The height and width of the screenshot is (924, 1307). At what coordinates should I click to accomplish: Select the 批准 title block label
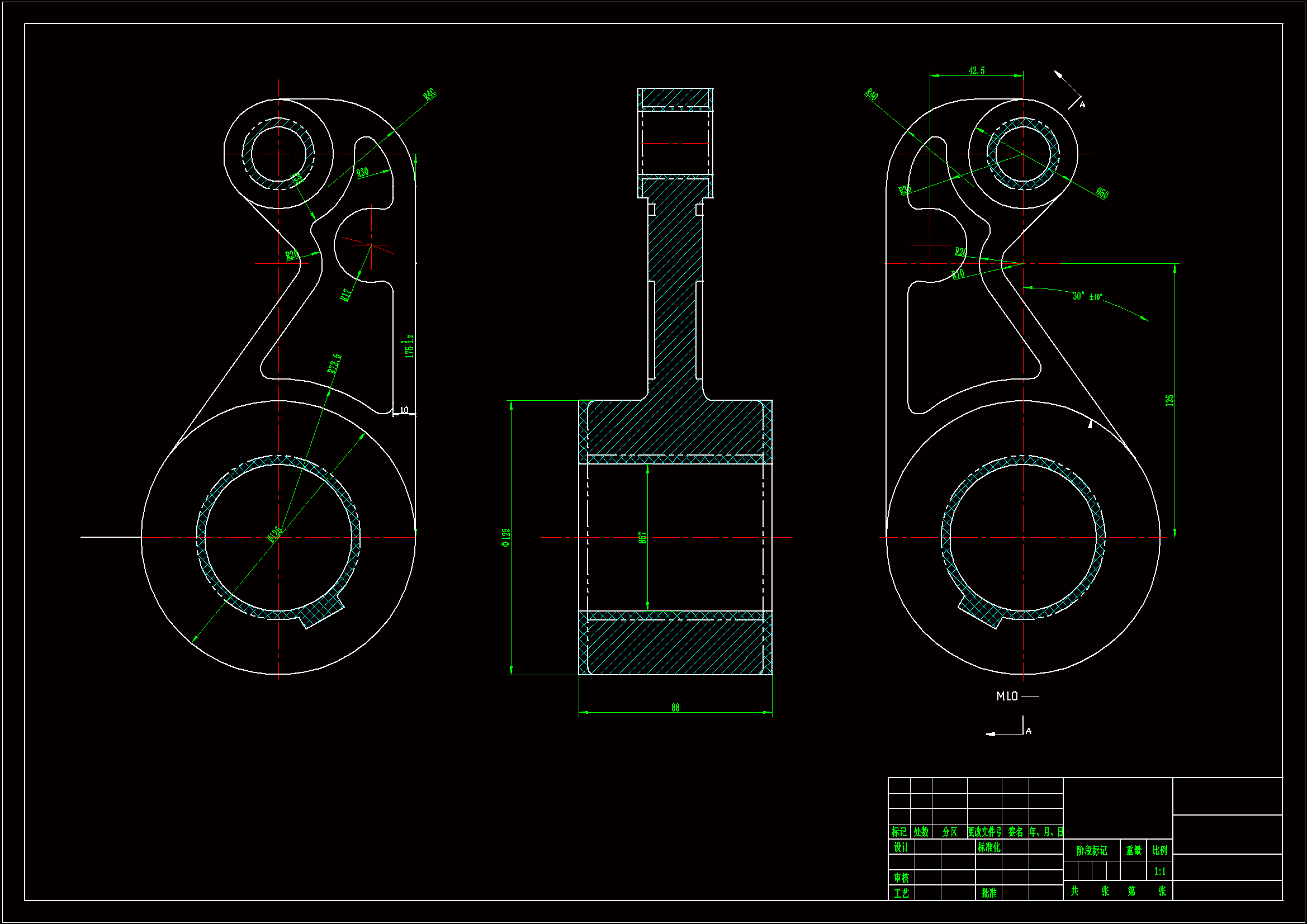pyautogui.click(x=989, y=893)
